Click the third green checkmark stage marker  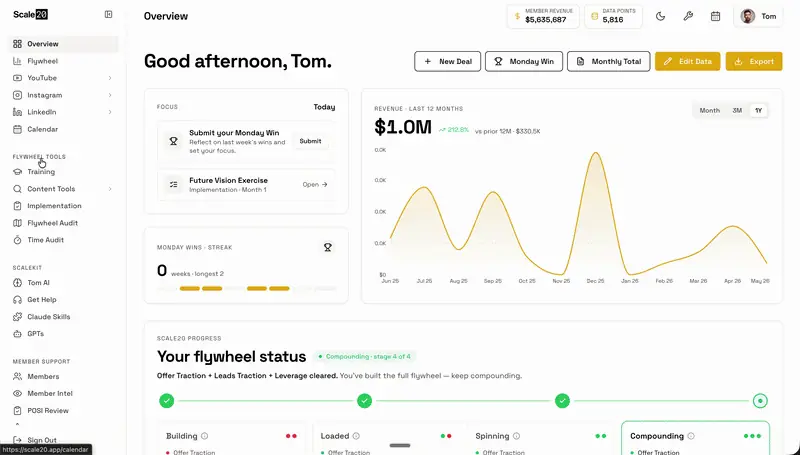[x=562, y=401]
